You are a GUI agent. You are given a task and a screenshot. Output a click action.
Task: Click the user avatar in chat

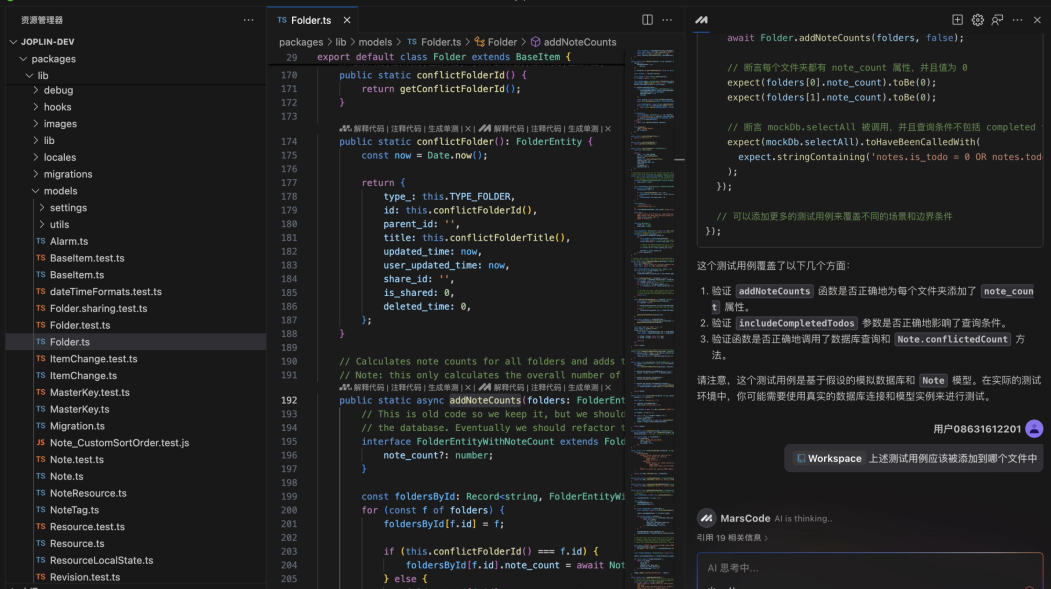click(x=1034, y=429)
